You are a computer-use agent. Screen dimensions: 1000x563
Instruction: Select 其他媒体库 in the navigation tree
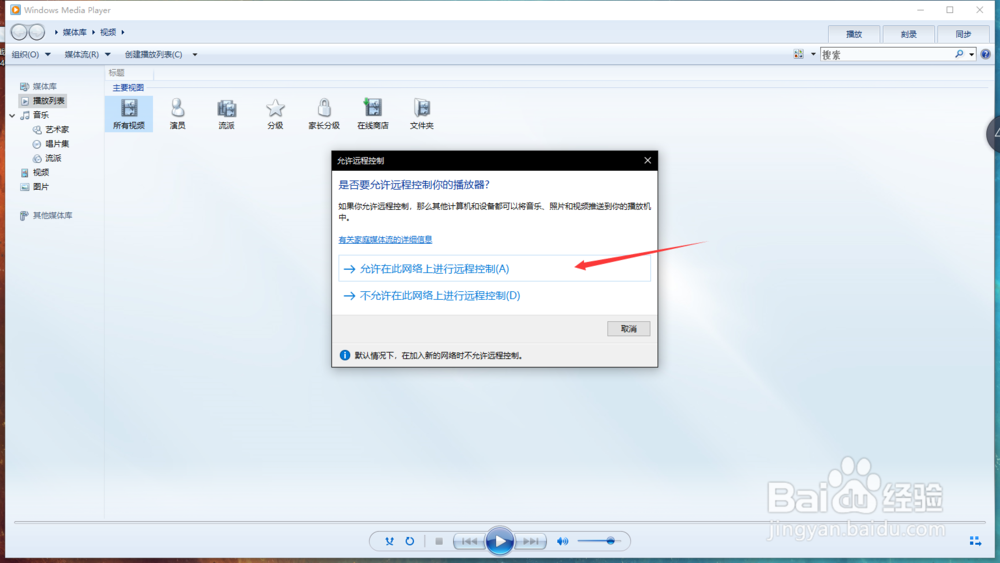[52, 216]
